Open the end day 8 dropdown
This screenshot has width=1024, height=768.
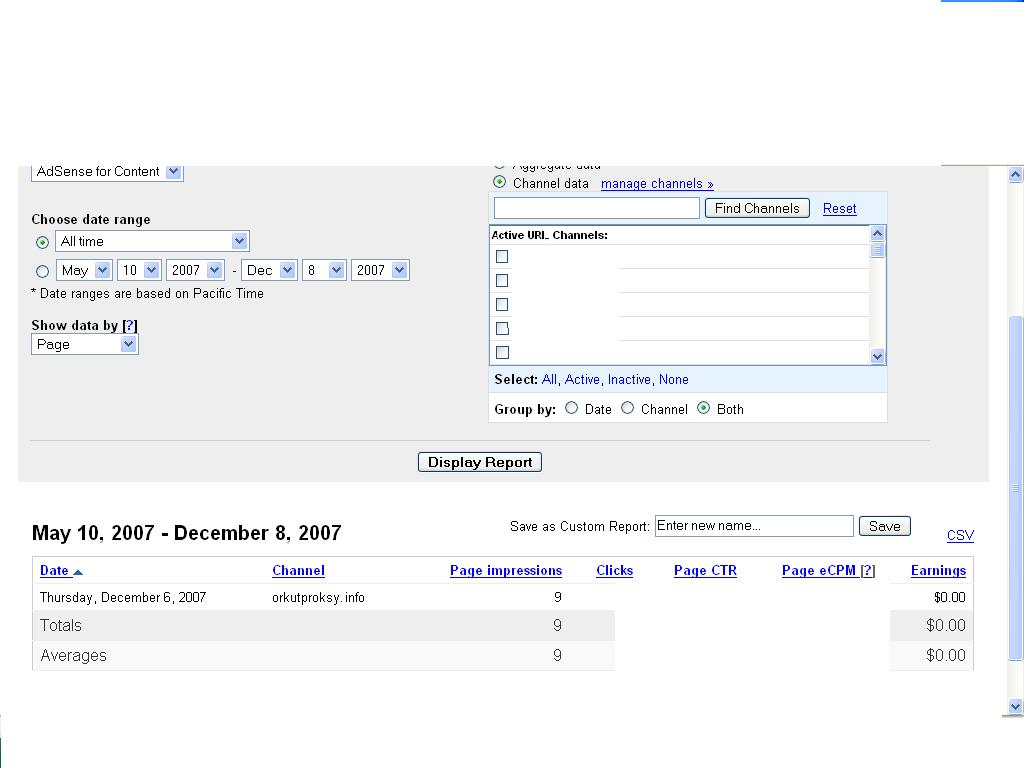click(x=324, y=270)
